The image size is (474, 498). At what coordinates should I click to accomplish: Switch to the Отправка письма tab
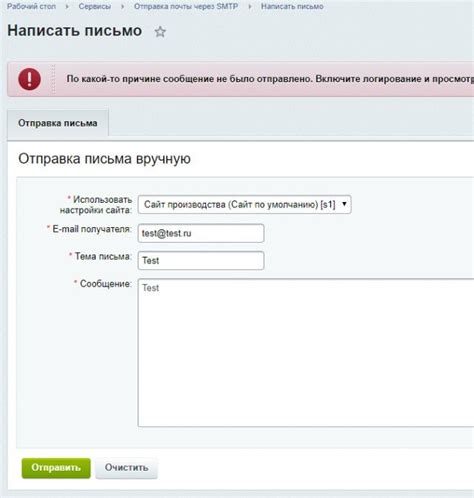[x=58, y=123]
